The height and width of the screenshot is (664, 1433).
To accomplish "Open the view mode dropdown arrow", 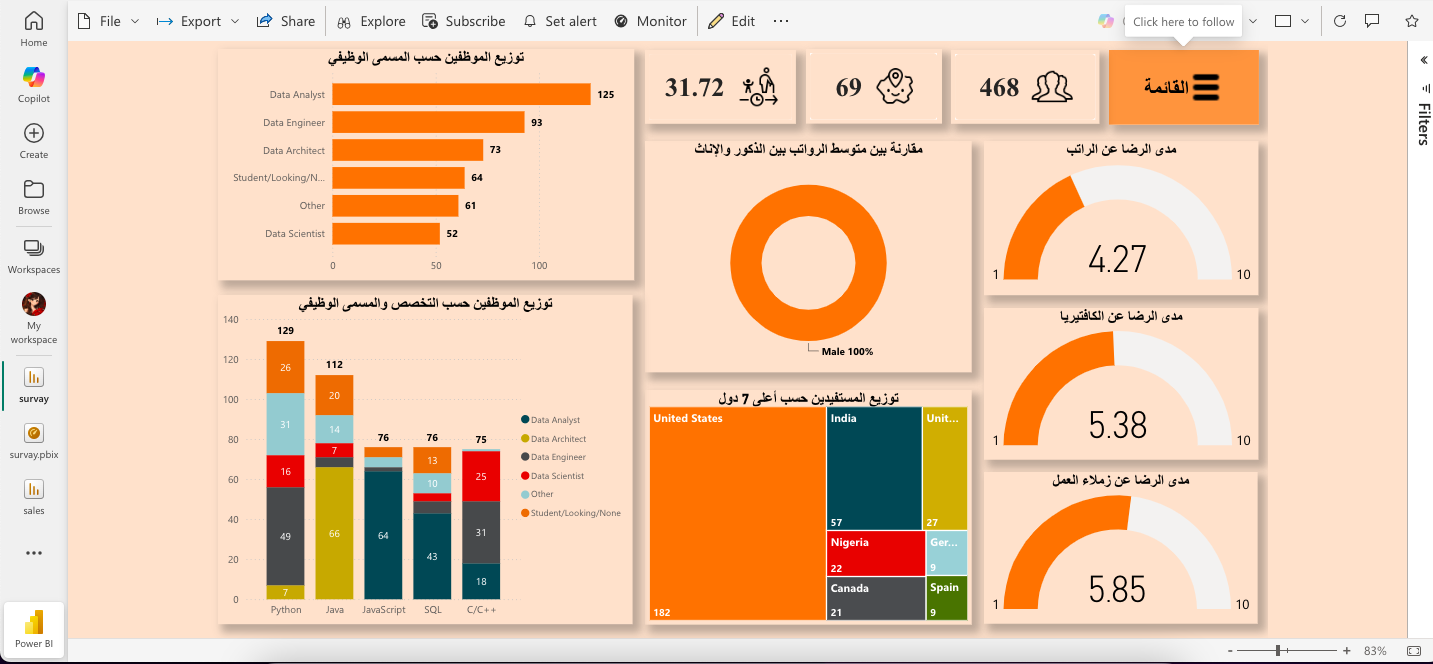I will point(1305,21).
